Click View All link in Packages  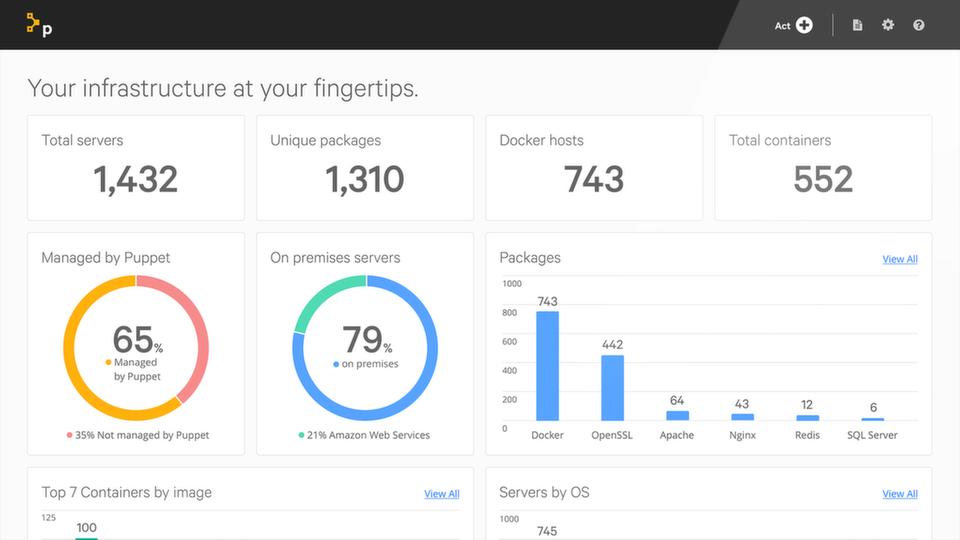[899, 259]
